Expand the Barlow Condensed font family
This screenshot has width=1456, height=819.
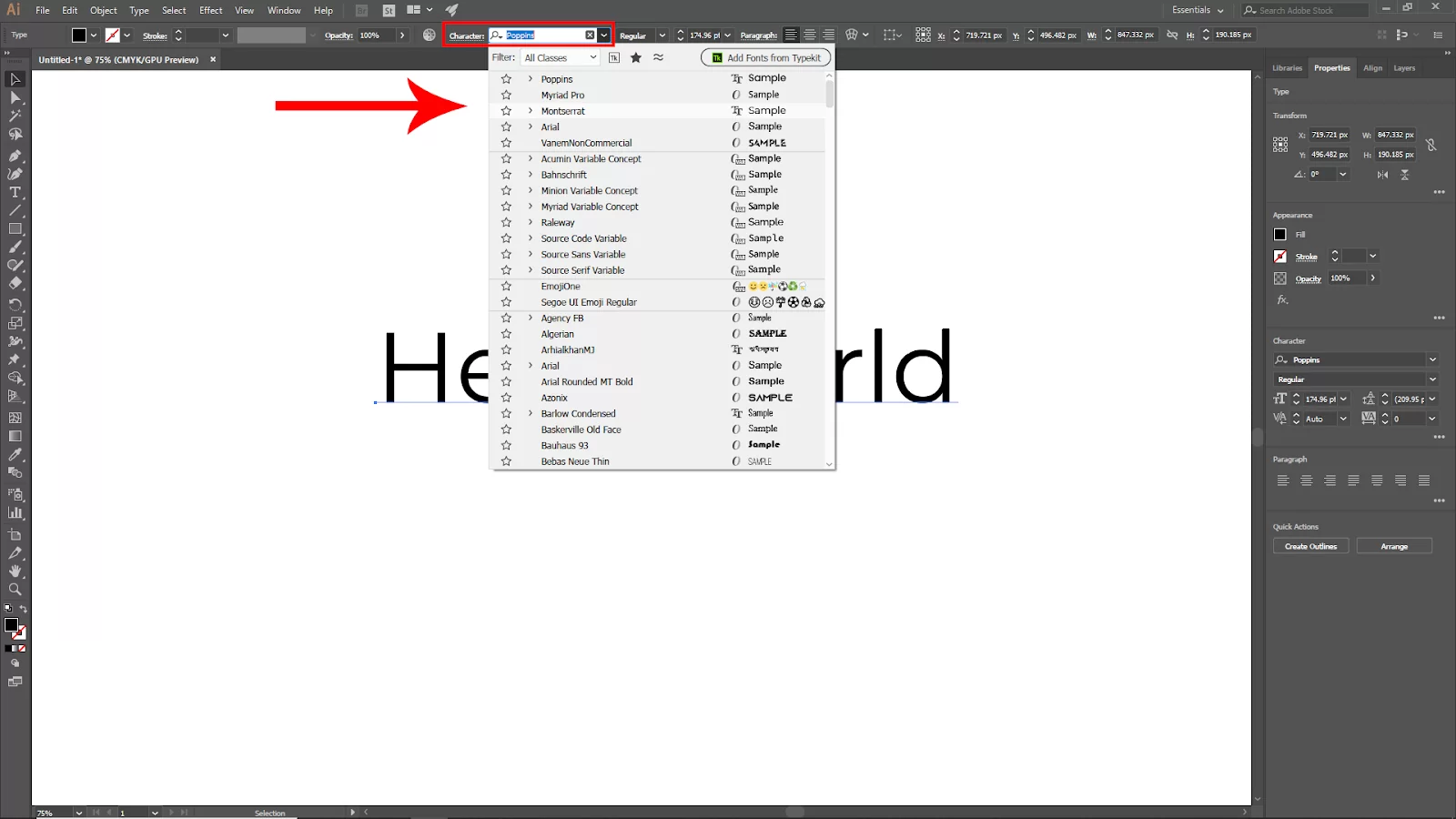click(531, 413)
